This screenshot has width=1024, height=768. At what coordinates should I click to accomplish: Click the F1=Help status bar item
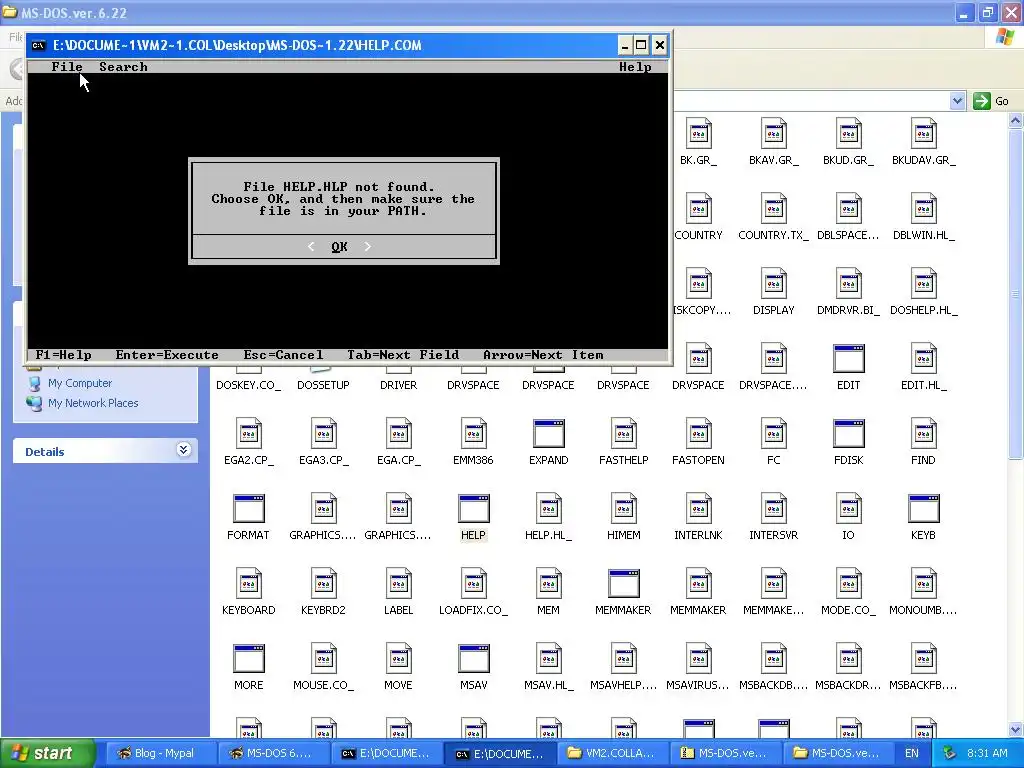point(63,355)
